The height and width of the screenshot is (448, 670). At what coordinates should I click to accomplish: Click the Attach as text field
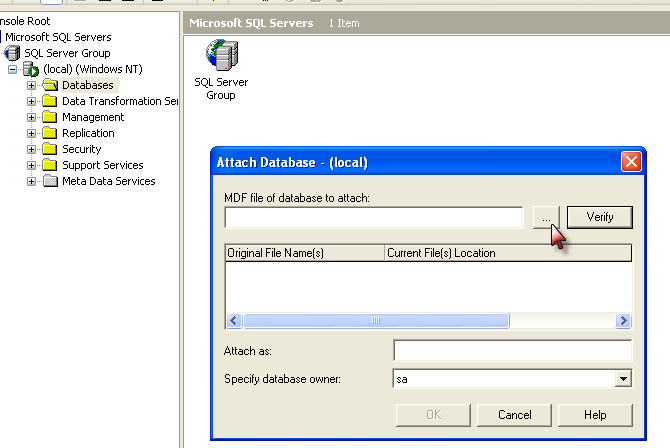click(512, 351)
